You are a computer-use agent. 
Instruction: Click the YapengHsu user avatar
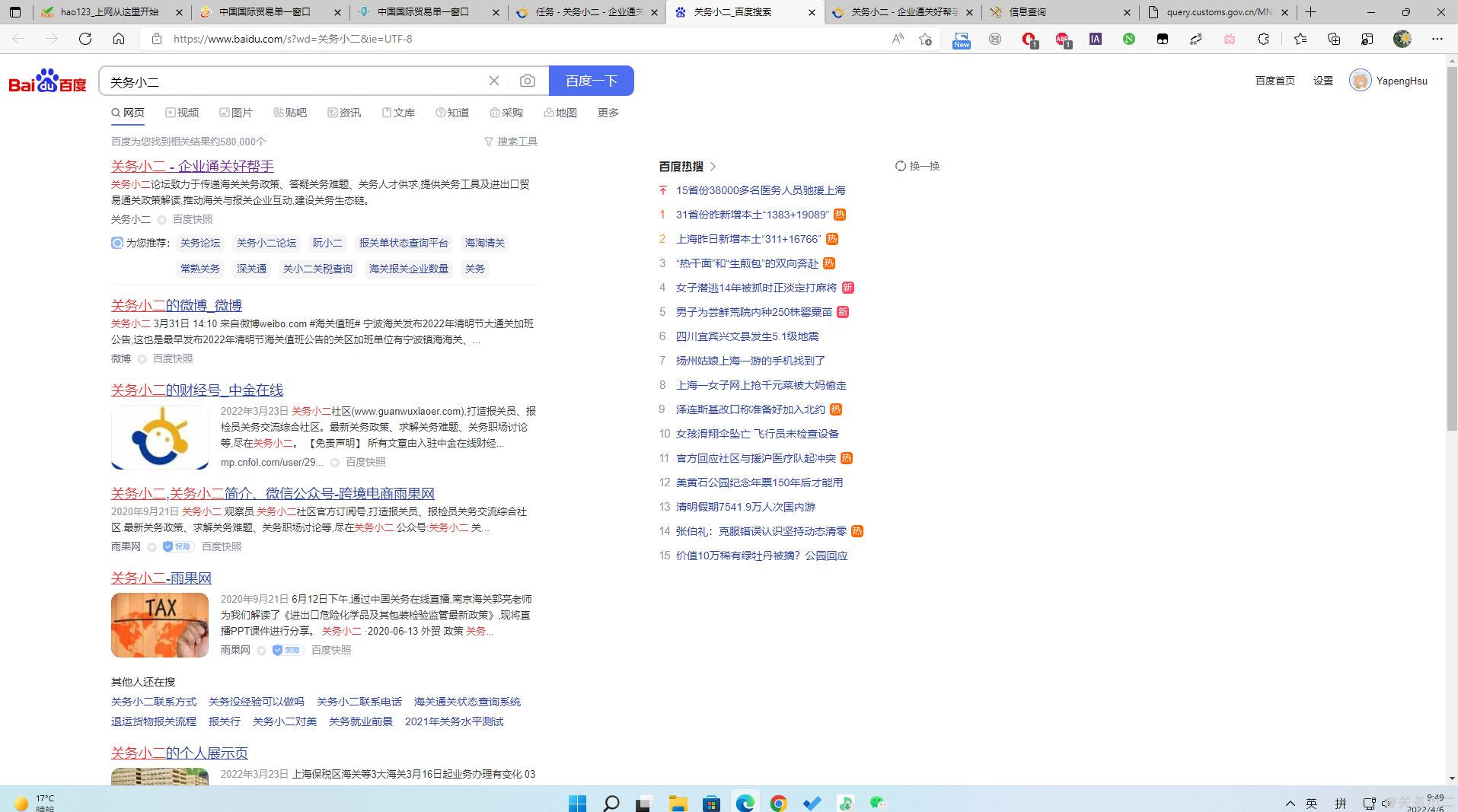pos(1361,80)
